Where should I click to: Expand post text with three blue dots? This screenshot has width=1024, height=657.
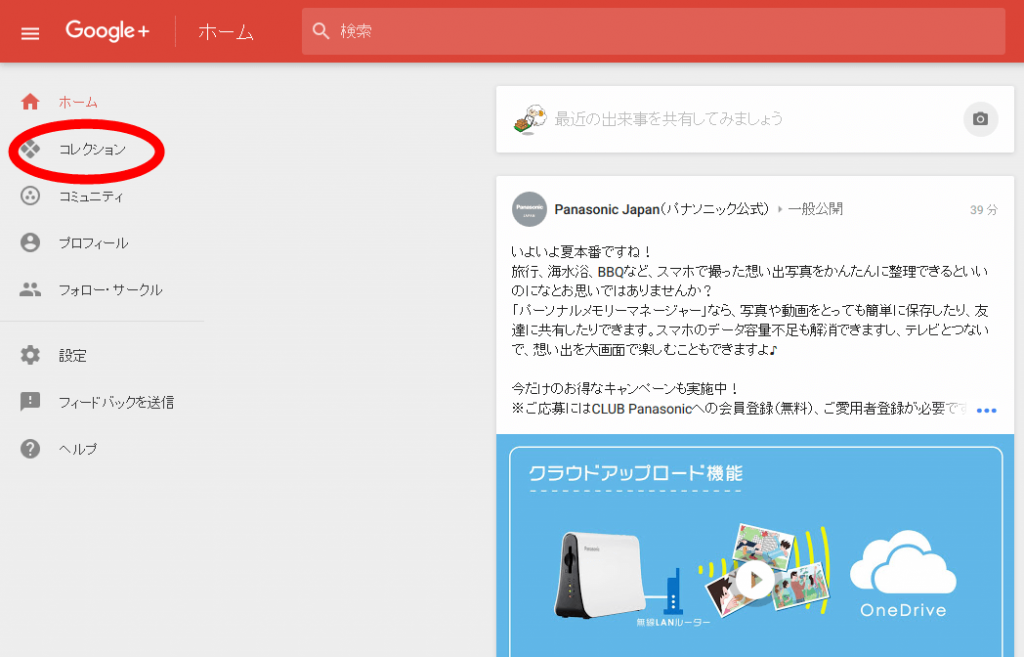[986, 411]
